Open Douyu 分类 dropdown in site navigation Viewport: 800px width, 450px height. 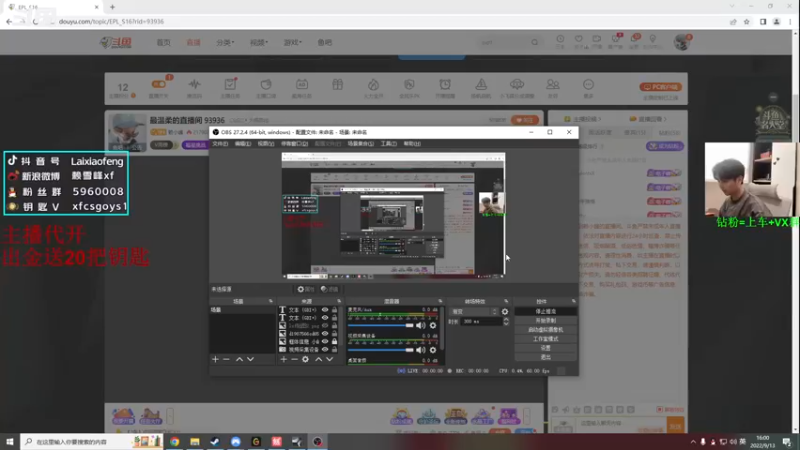click(x=225, y=42)
